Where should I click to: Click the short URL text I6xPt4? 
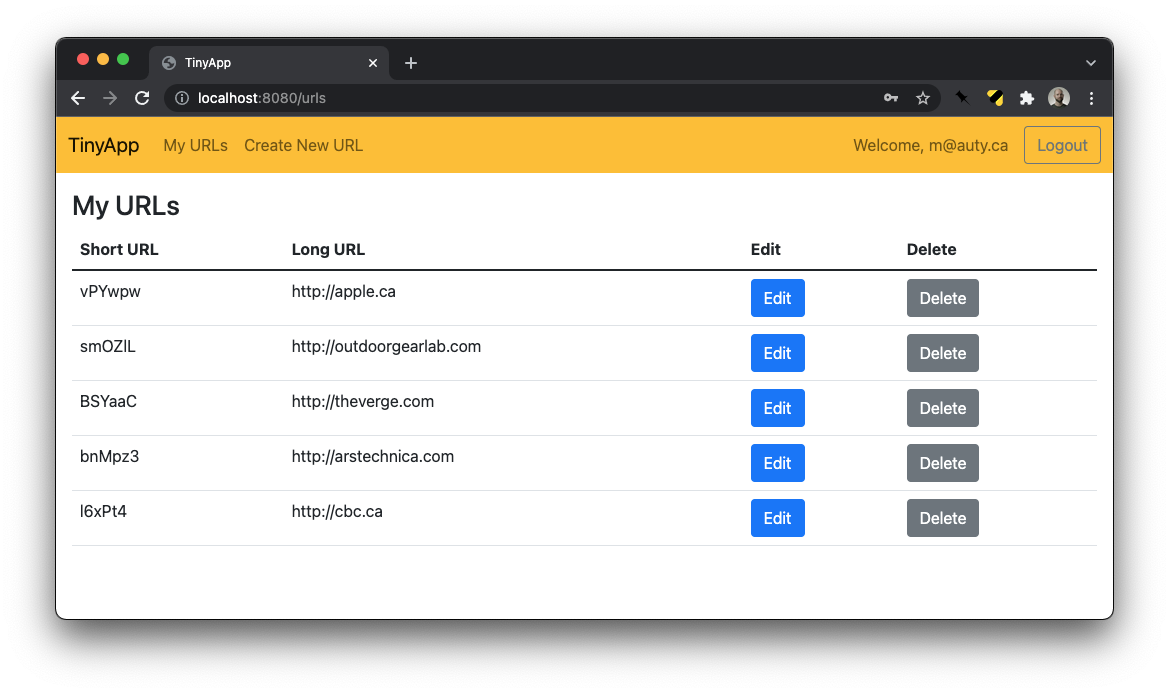point(103,512)
